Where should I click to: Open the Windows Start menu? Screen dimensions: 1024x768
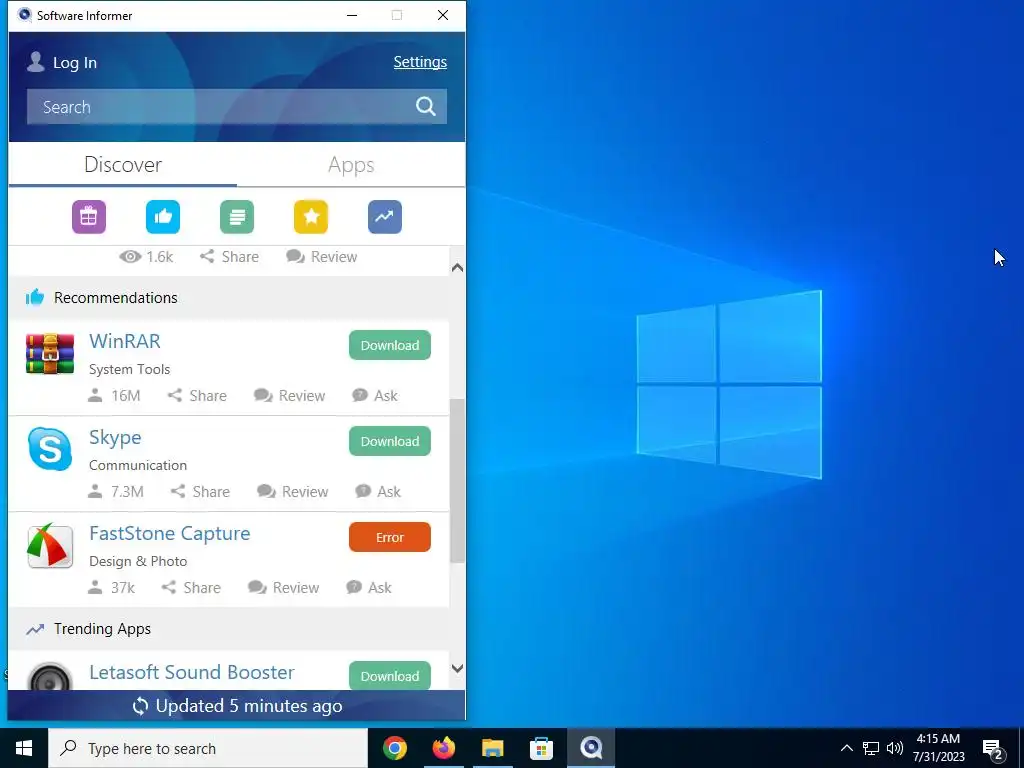[x=24, y=748]
